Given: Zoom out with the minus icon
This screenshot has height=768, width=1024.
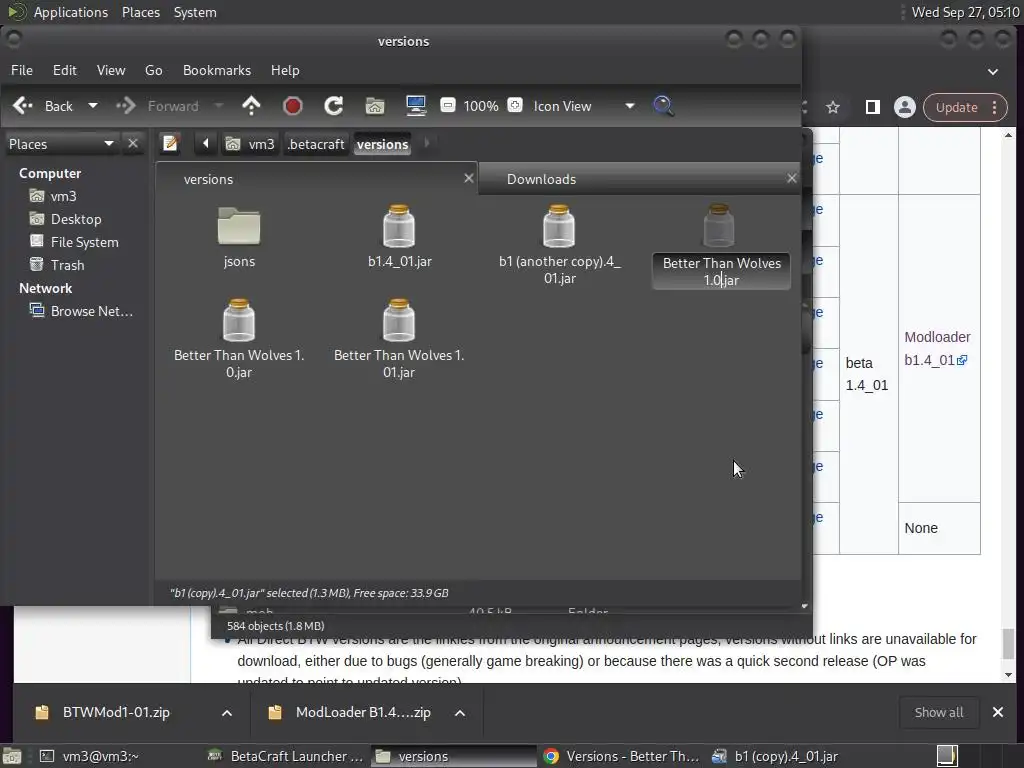Looking at the screenshot, I should [x=447, y=105].
